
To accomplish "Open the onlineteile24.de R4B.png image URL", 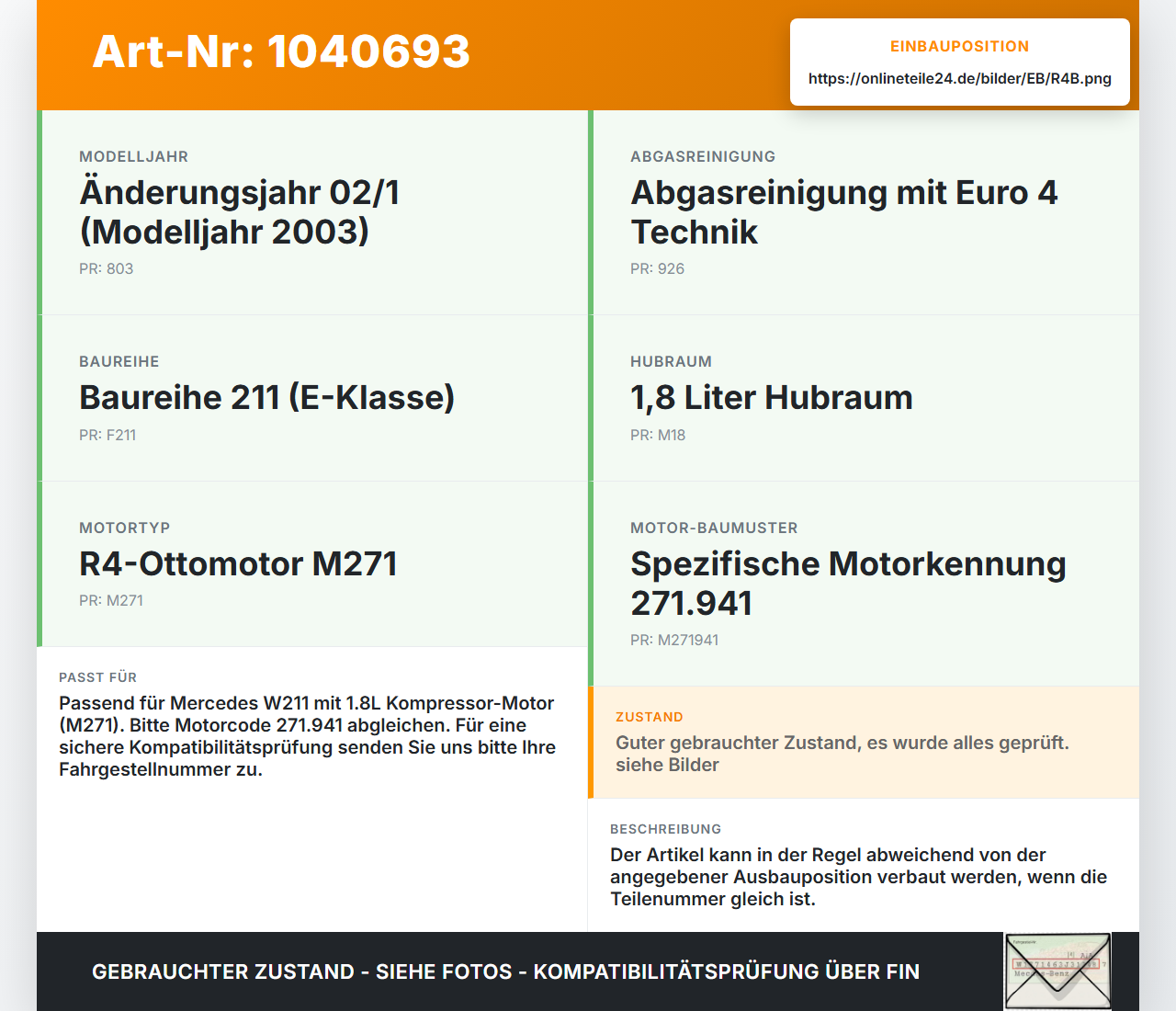I will coord(960,78).
